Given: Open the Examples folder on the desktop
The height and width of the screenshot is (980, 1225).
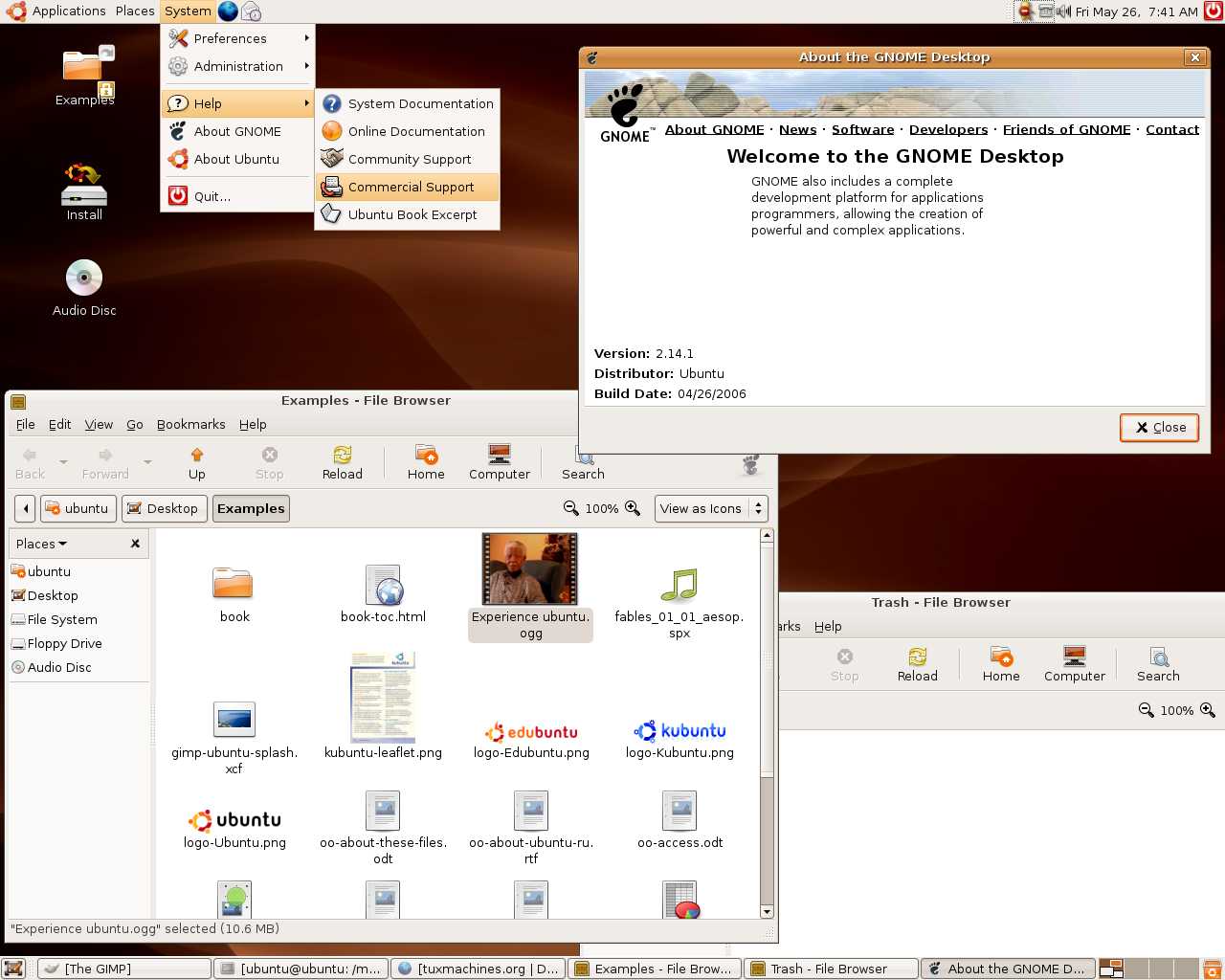Looking at the screenshot, I should pos(84,76).
